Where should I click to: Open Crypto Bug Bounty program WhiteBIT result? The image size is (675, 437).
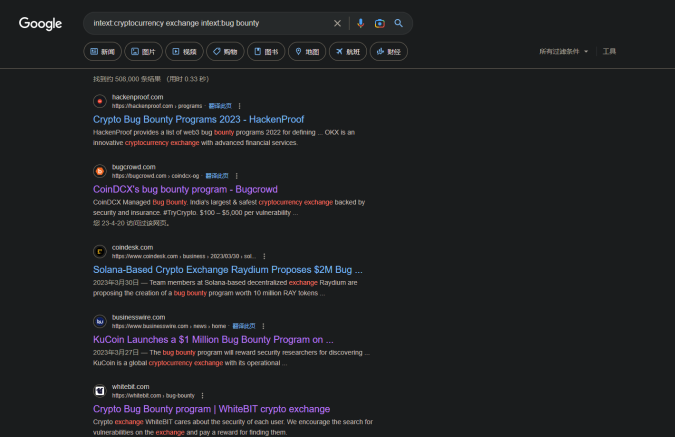(211, 409)
